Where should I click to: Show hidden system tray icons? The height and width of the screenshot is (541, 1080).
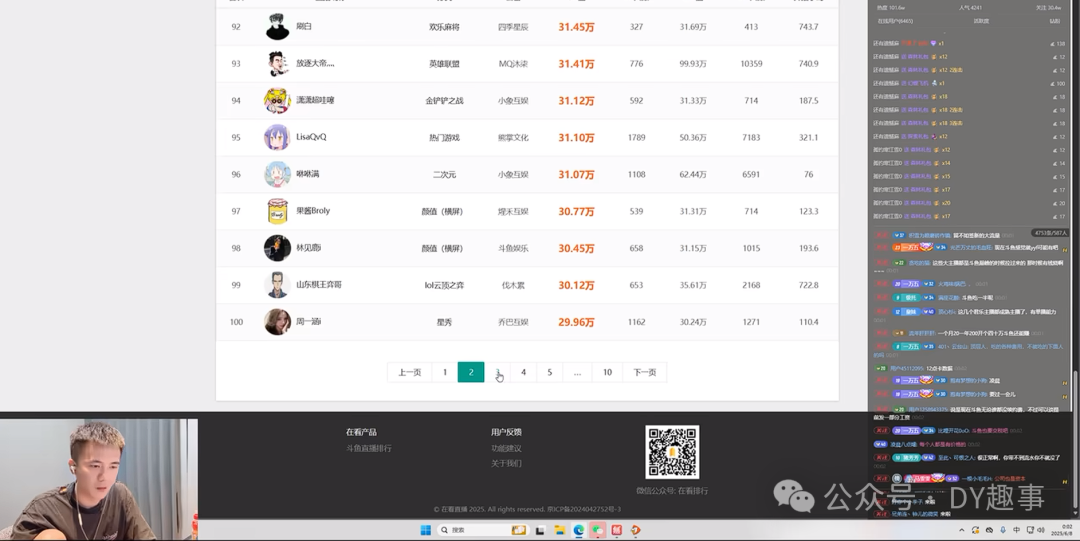click(x=962, y=530)
